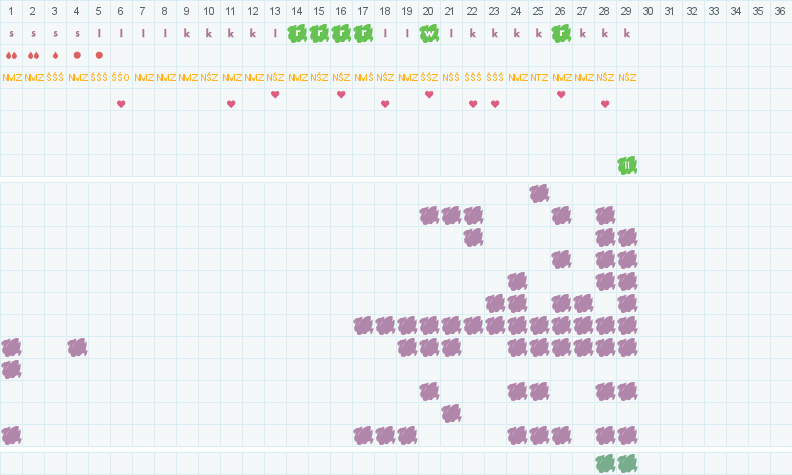Click the red spotting dot on day 4
The width and height of the screenshot is (792, 475).
[77, 55]
